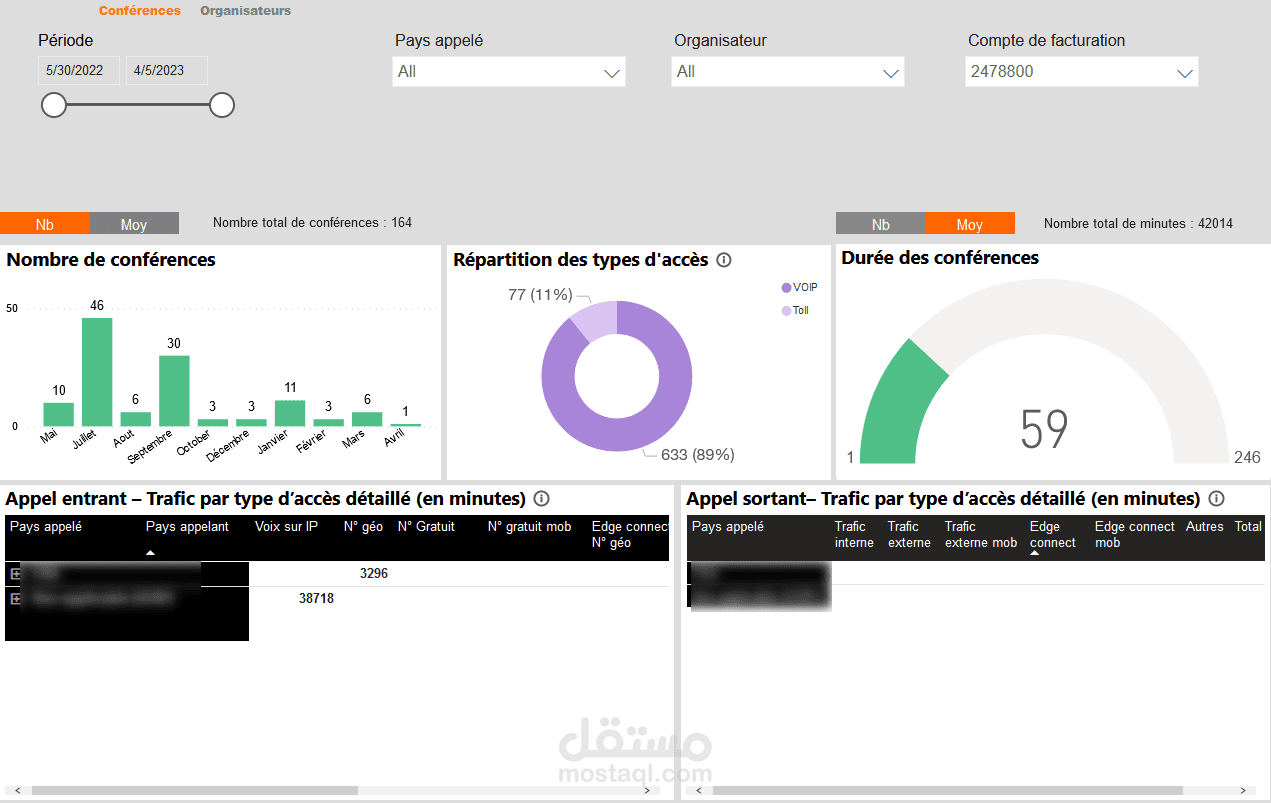Sort by Autres column header

[1205, 527]
